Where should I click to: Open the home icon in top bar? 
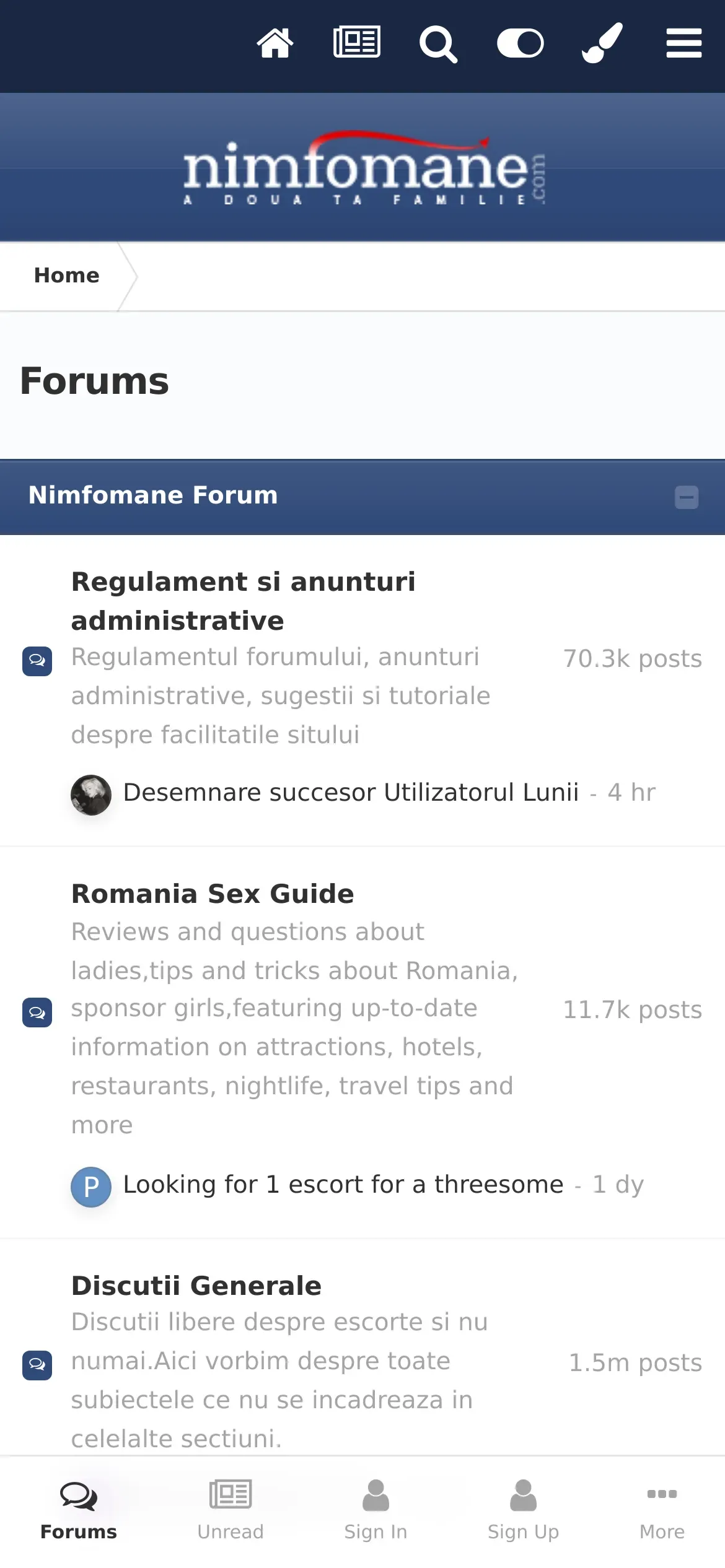click(275, 43)
